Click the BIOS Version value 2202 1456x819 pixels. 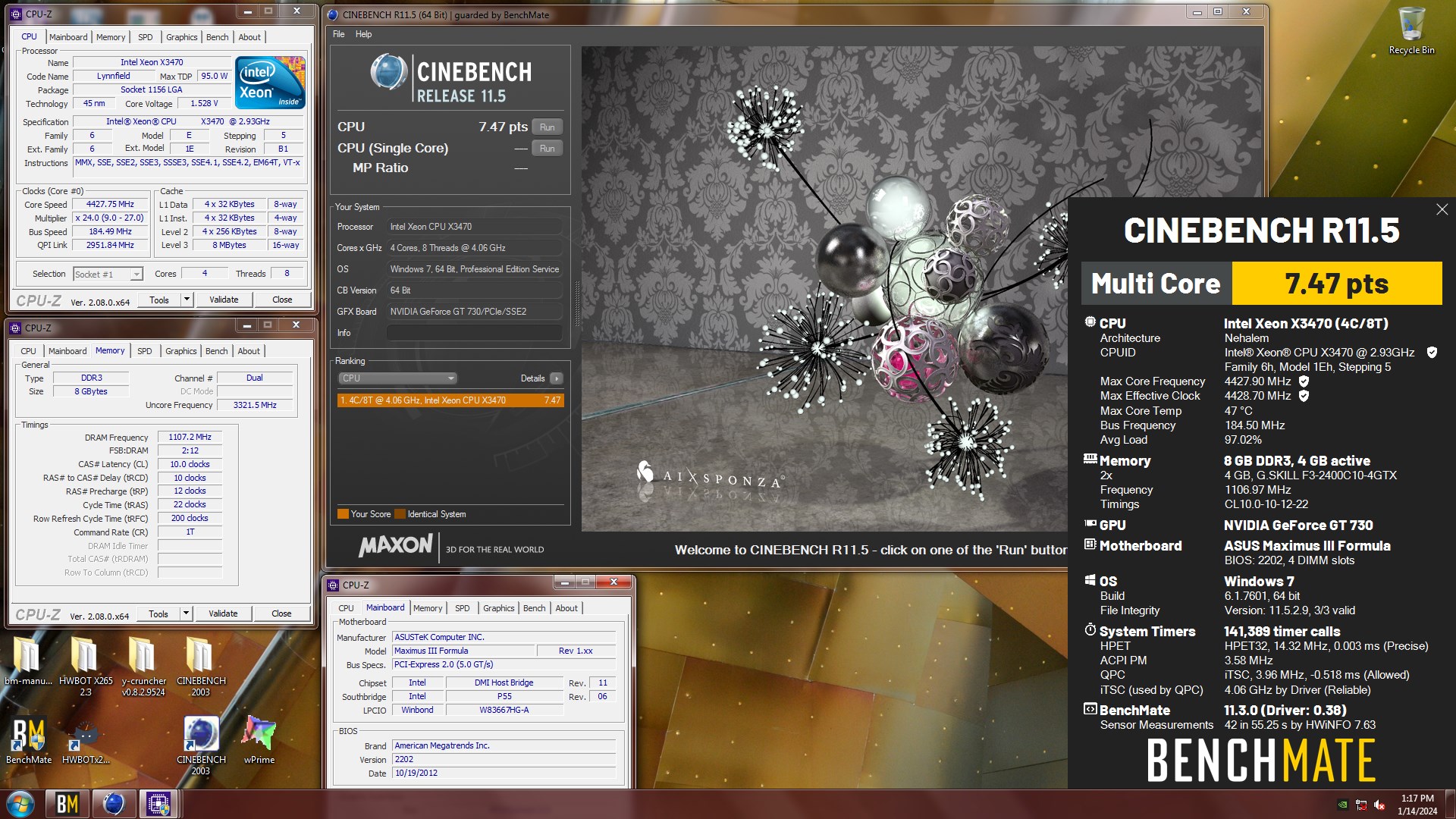pyautogui.click(x=504, y=760)
